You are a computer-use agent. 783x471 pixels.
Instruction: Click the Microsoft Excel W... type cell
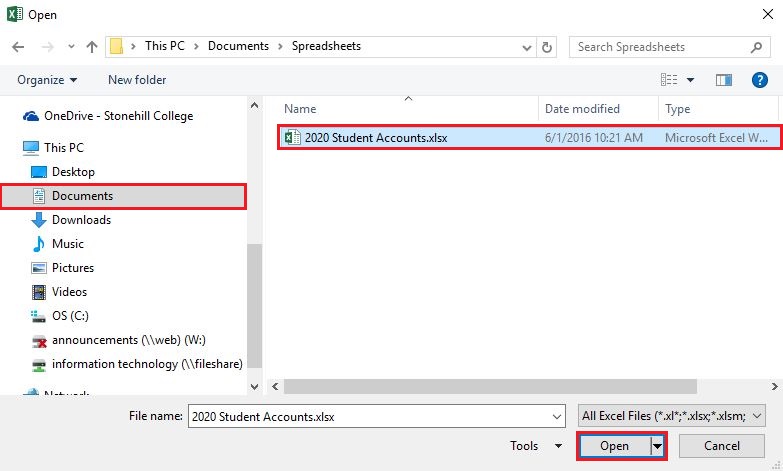click(716, 138)
